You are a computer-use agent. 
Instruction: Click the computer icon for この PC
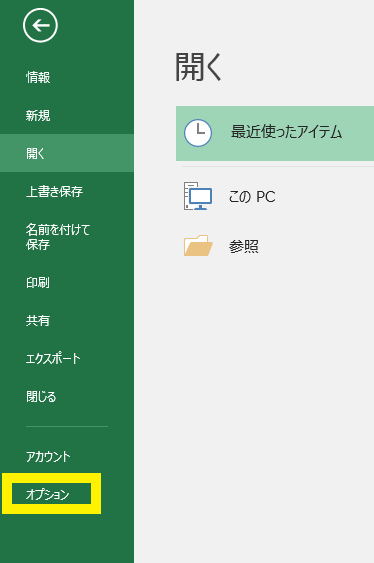pos(198,196)
